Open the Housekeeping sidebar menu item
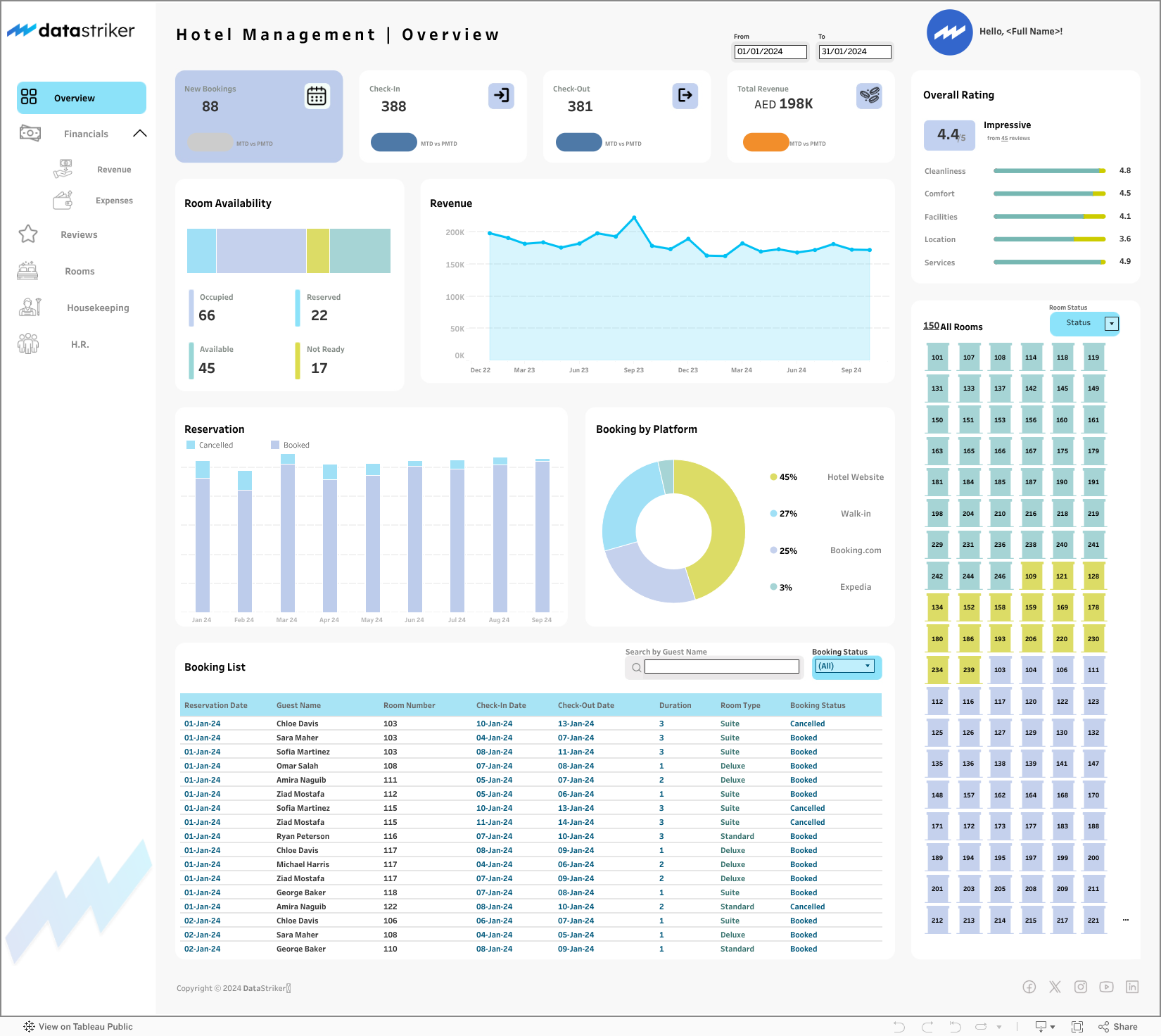 point(98,308)
